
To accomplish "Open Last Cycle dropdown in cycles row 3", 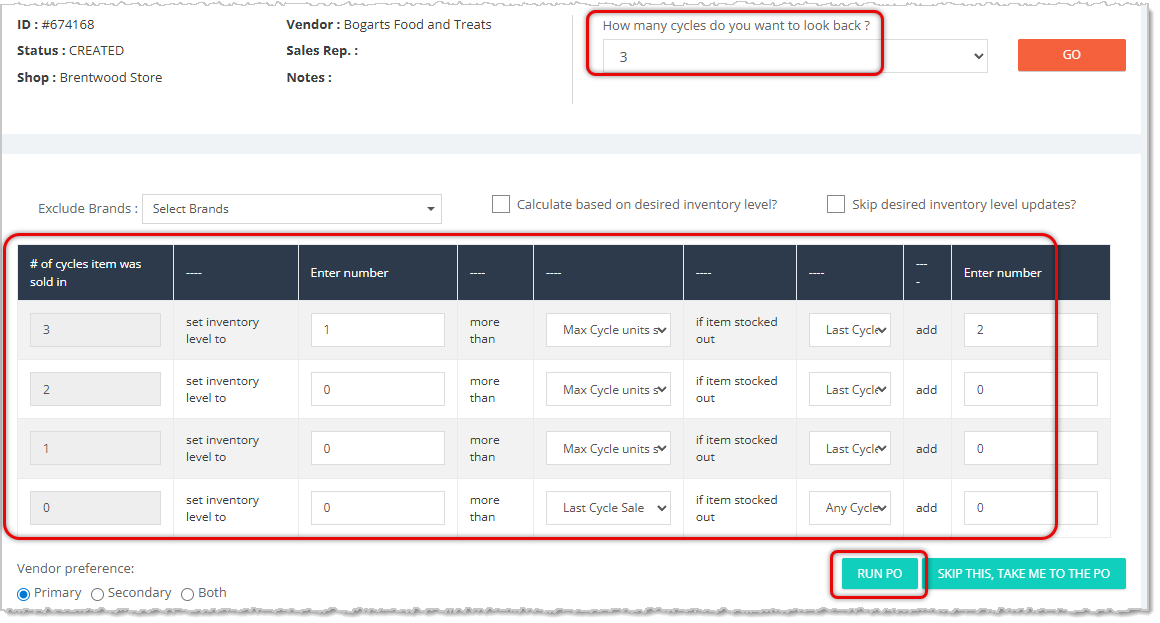I will [849, 330].
